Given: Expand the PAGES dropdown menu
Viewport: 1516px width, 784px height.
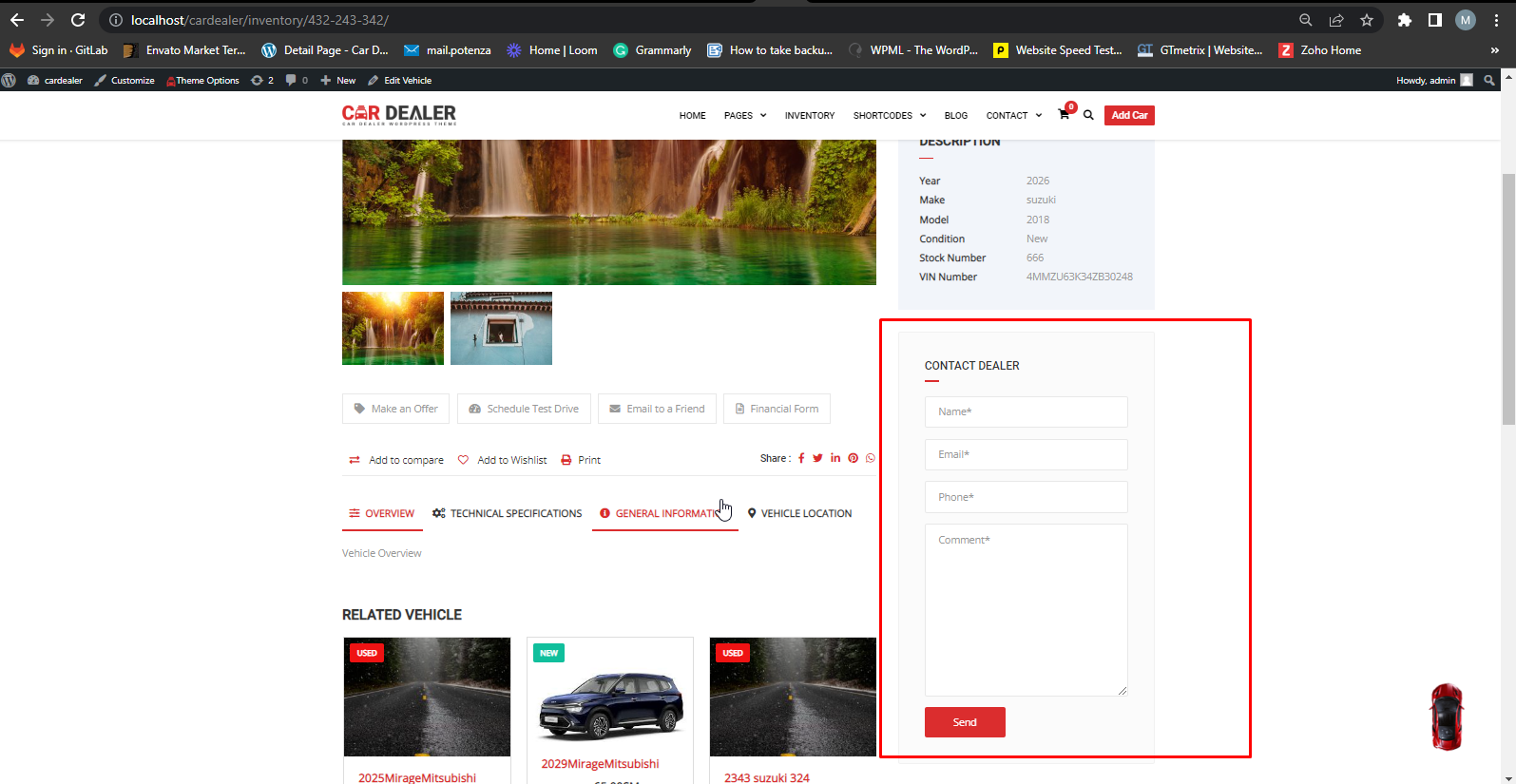Looking at the screenshot, I should pyautogui.click(x=745, y=116).
